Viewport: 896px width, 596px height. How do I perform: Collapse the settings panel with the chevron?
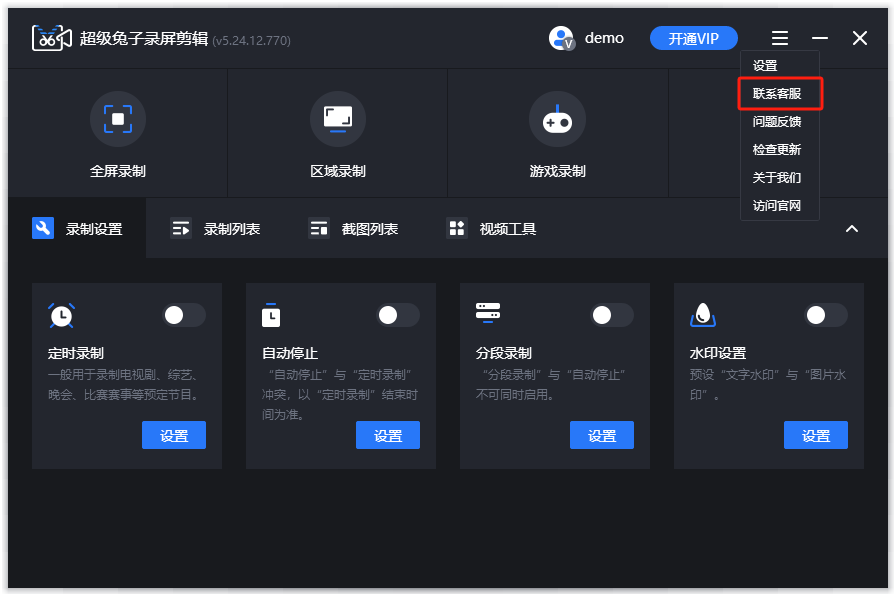[x=851, y=229]
